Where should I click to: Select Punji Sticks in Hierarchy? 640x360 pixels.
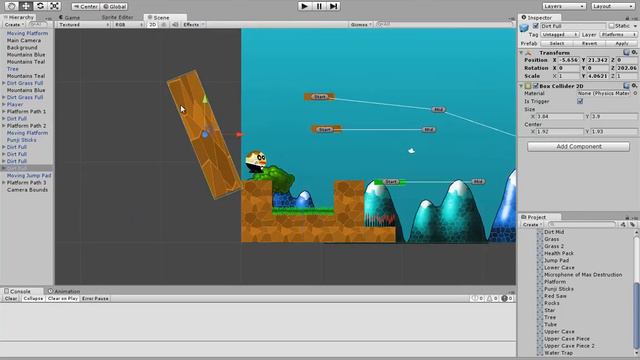point(21,140)
